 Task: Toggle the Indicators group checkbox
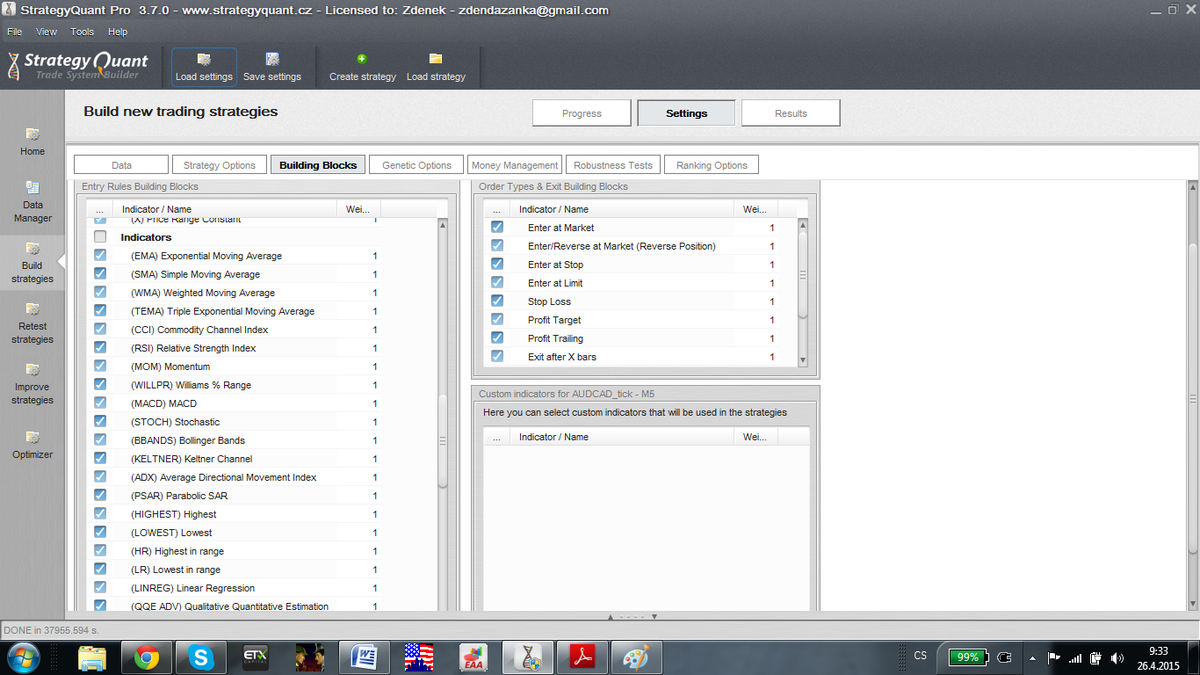coord(100,237)
